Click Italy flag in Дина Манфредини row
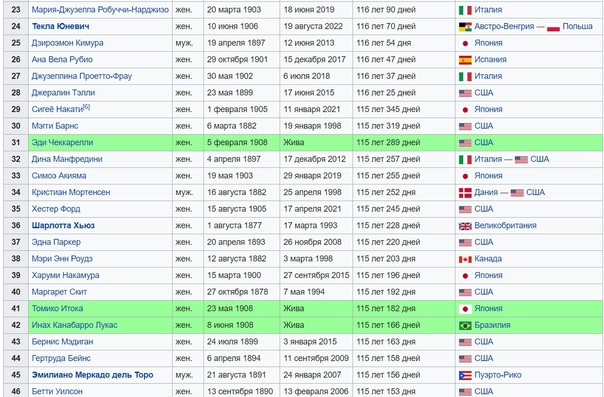The width and height of the screenshot is (604, 397). tap(465, 159)
